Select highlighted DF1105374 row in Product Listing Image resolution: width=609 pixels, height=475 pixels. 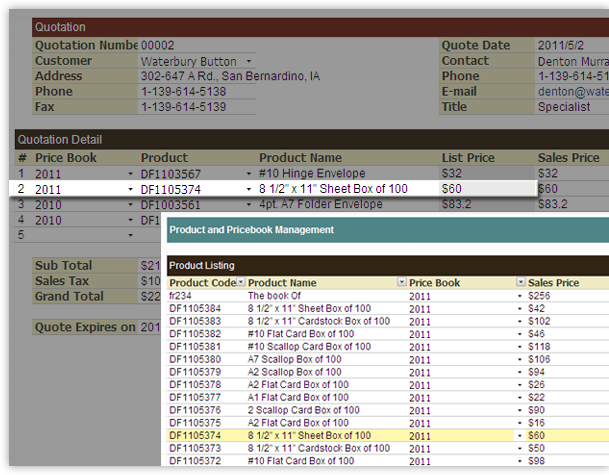click(x=388, y=435)
